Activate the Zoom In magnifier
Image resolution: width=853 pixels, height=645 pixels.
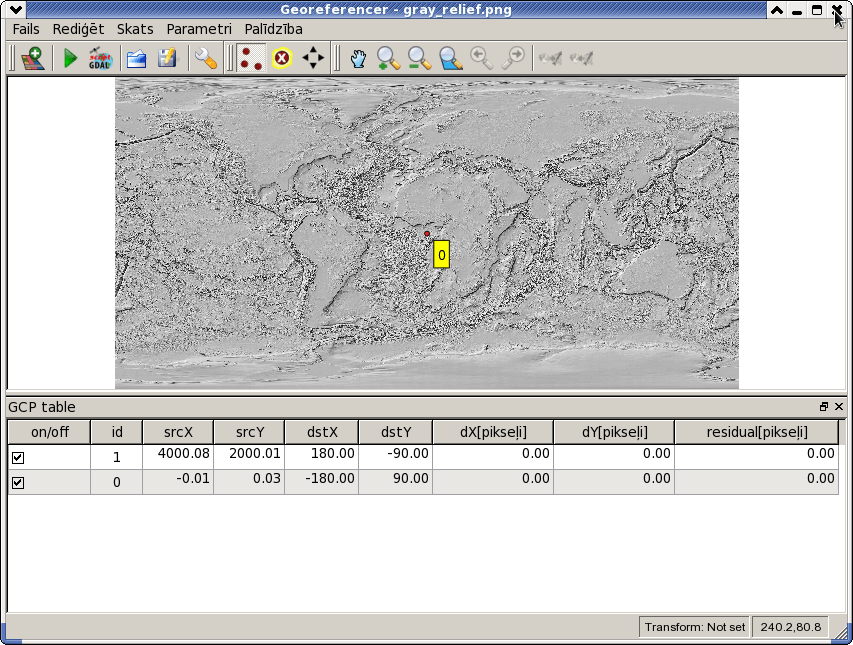coord(388,58)
